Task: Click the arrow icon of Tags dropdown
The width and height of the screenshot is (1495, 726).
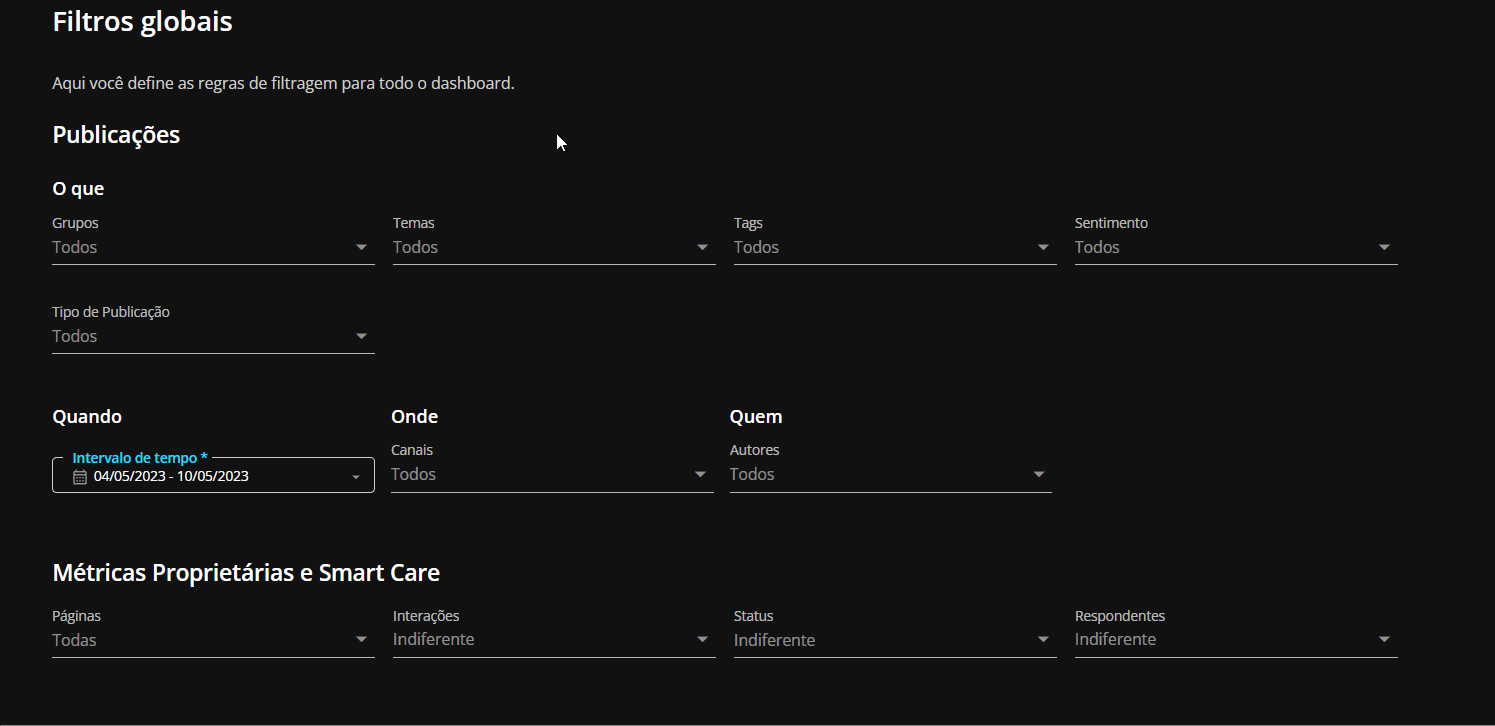Action: tap(1043, 248)
